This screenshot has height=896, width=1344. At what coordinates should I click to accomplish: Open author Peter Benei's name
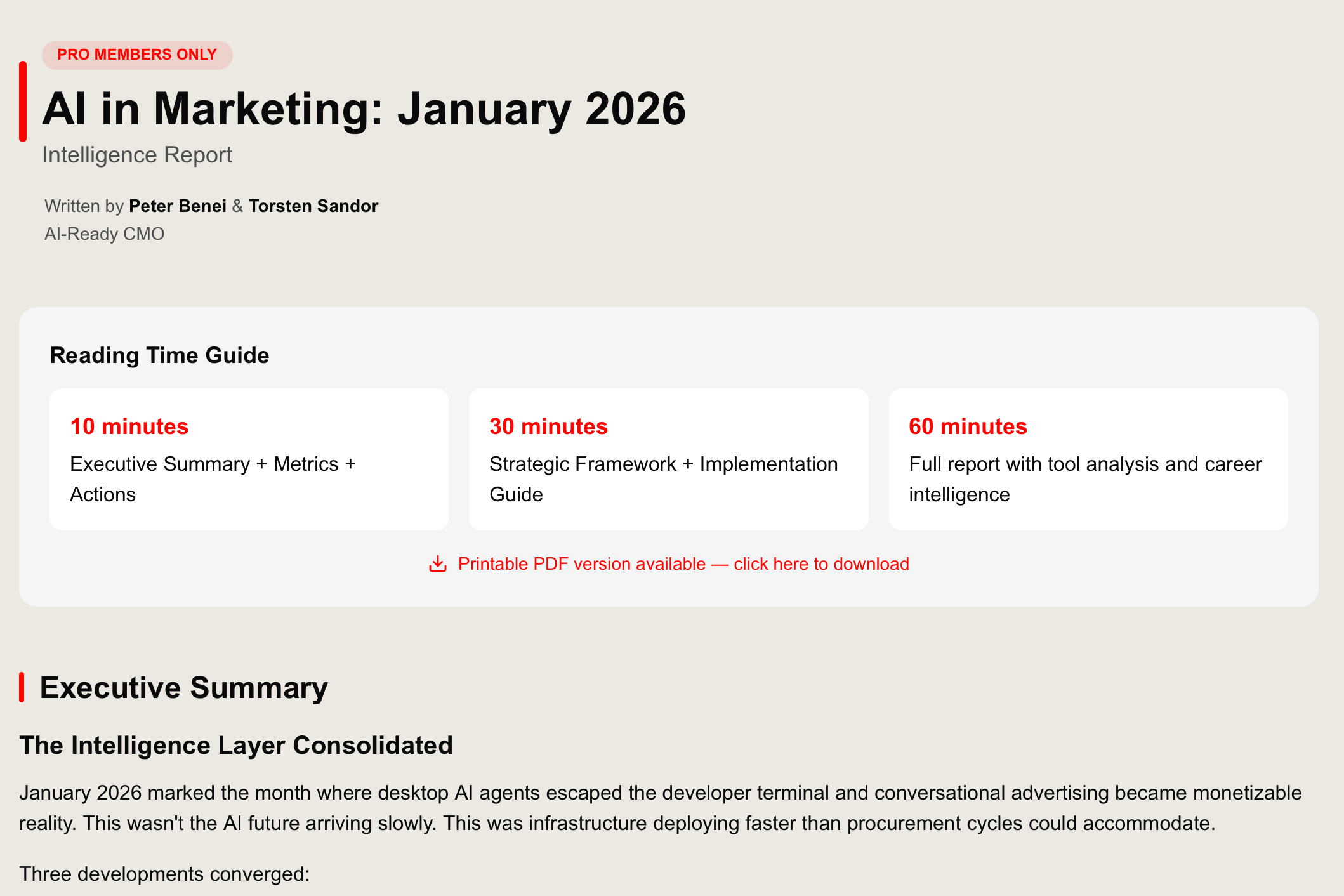click(x=177, y=206)
